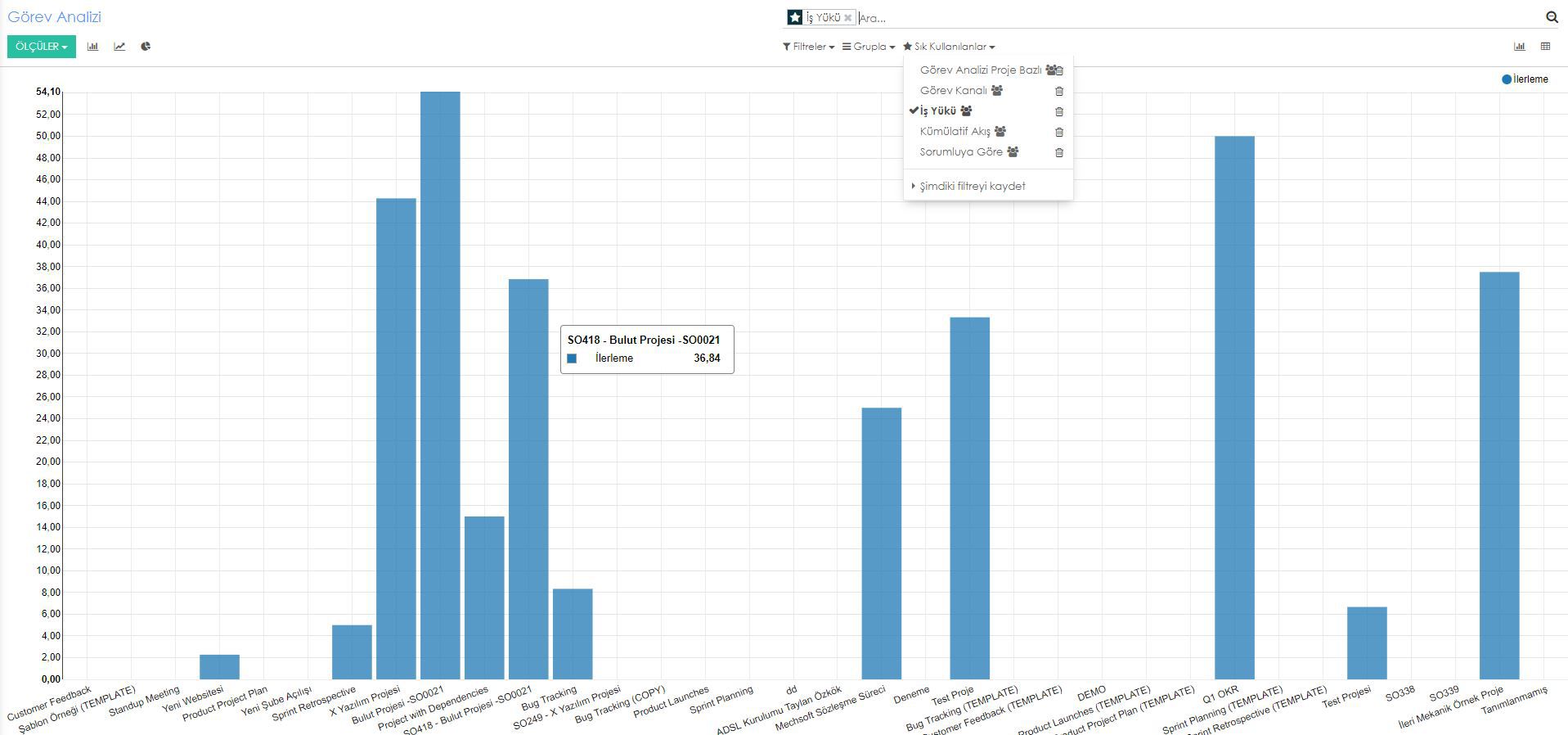This screenshot has height=735, width=1568.
Task: Click the SO338 axis label
Action: pos(1400,694)
